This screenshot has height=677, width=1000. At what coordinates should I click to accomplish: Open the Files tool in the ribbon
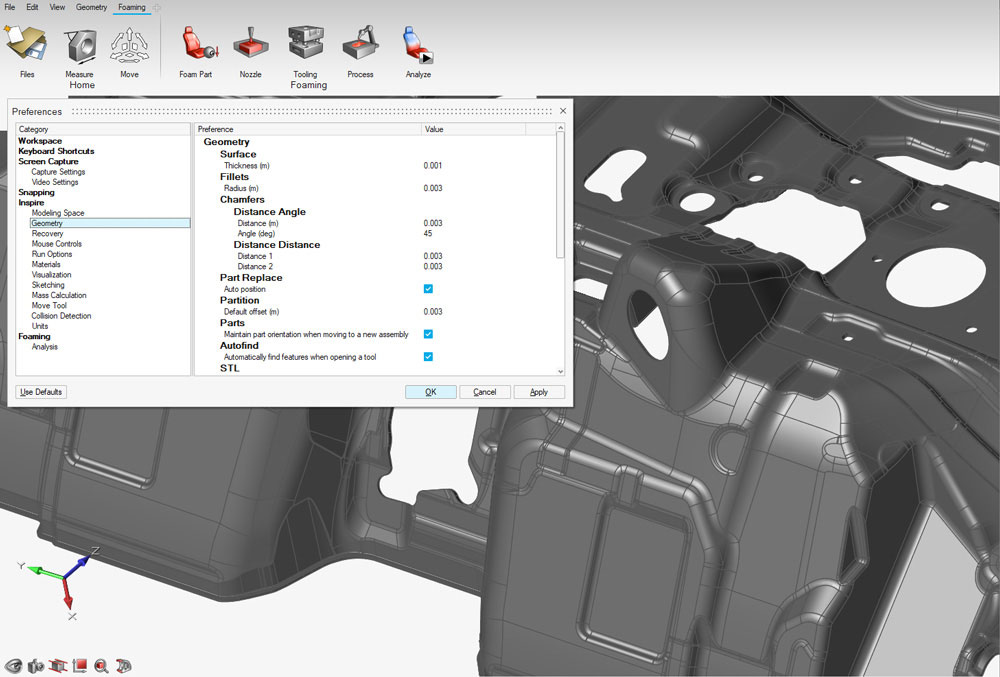pos(27,47)
